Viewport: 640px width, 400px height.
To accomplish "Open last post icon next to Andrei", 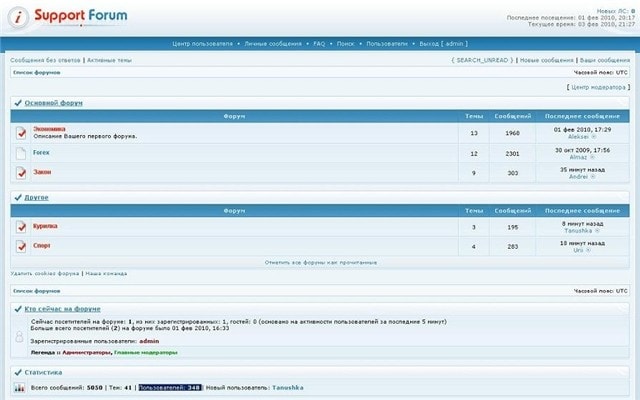I will coord(593,177).
